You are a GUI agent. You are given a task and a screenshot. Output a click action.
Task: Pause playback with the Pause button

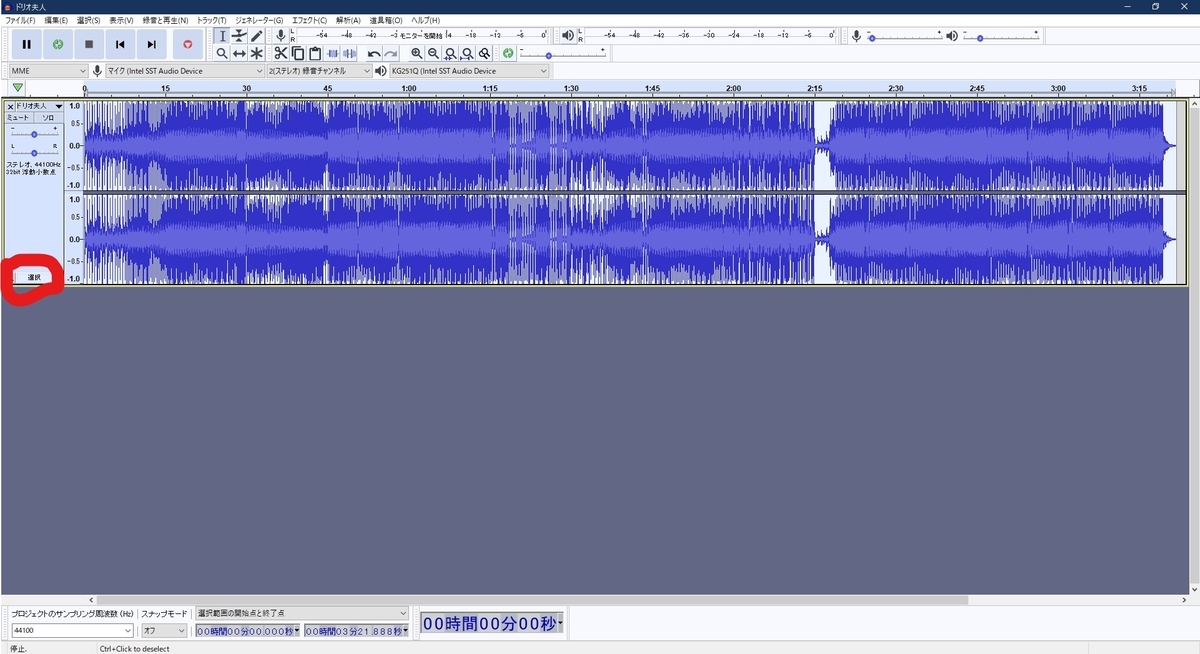click(26, 44)
